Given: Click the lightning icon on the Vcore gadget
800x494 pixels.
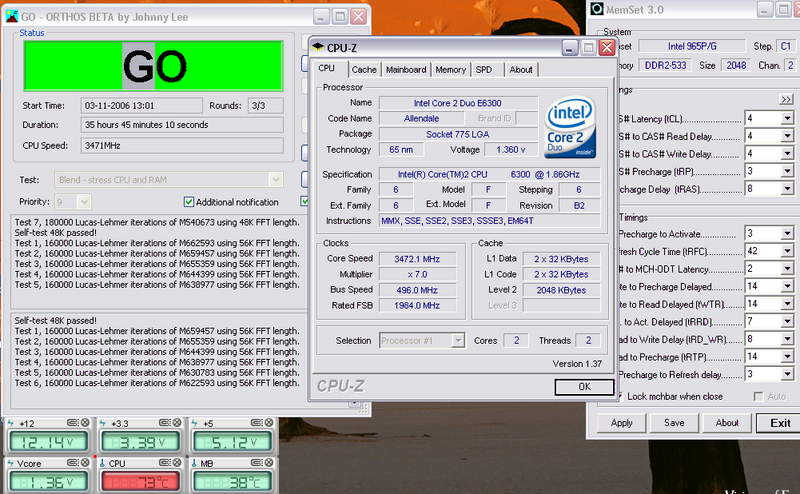Looking at the screenshot, I should (11, 463).
